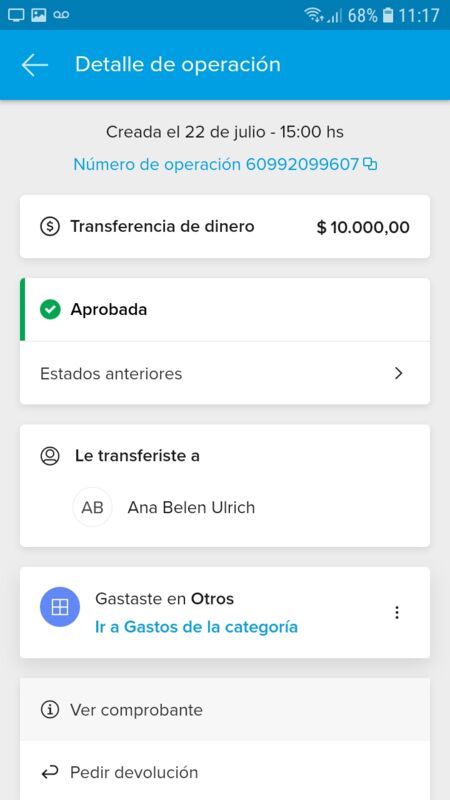
Task: Tap the dollar sign transfer icon
Action: click(49, 227)
